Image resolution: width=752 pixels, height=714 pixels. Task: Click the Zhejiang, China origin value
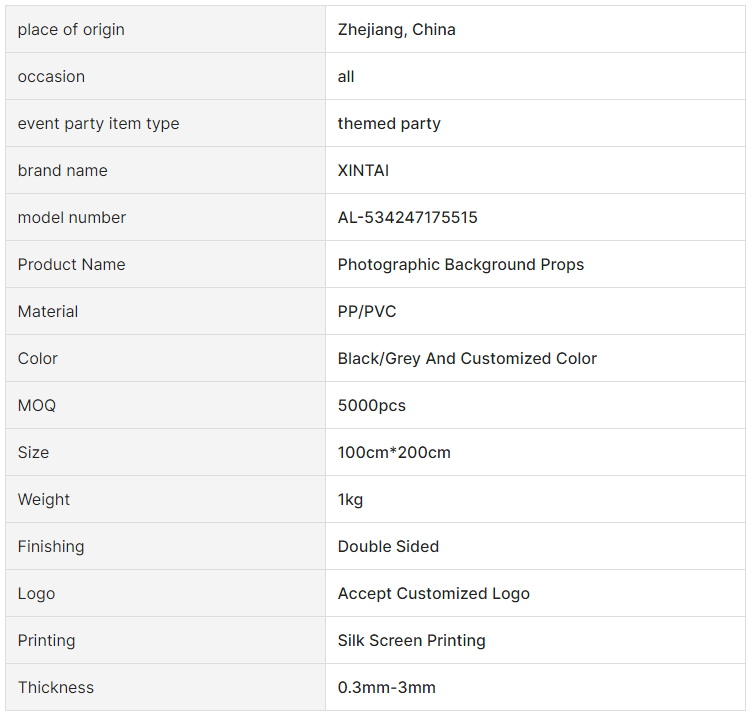396,30
